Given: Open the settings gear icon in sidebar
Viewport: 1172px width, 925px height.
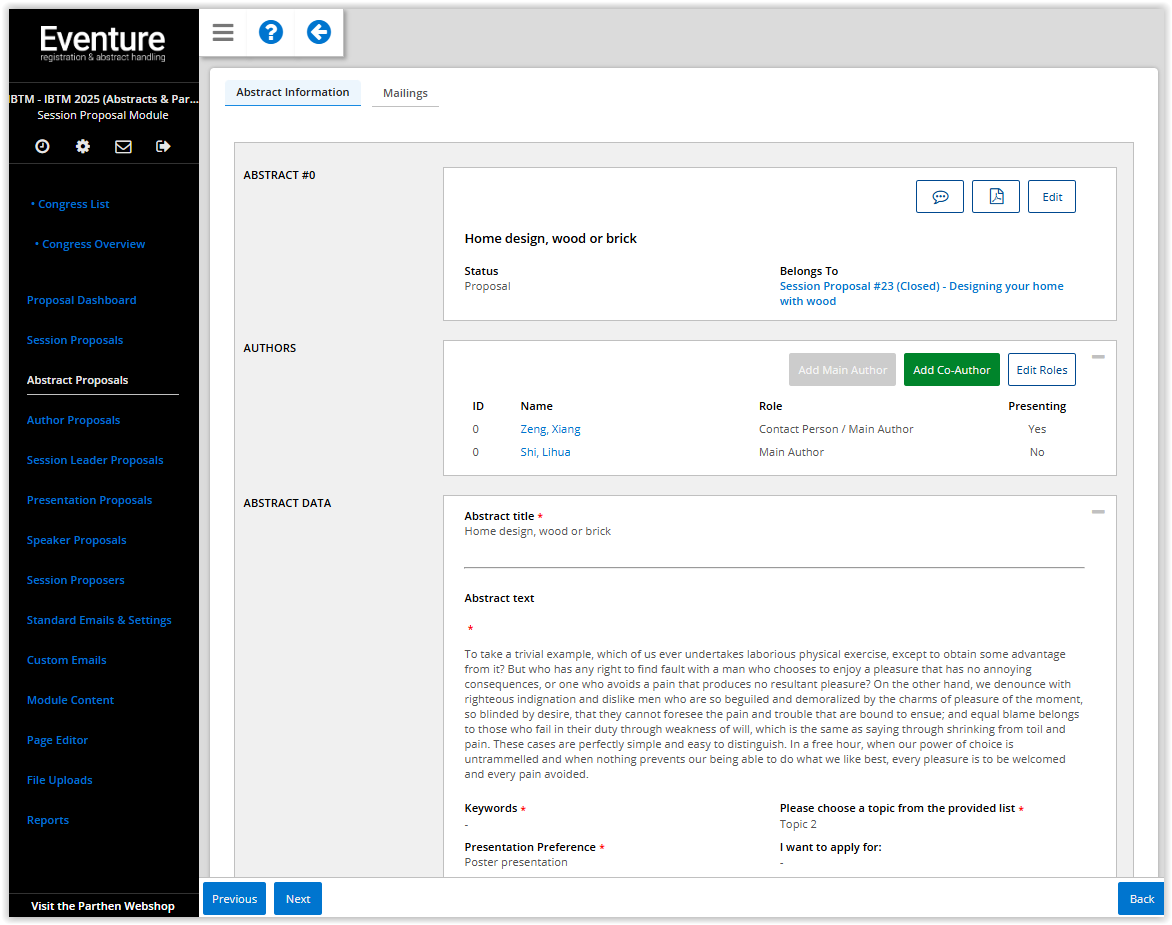Looking at the screenshot, I should pyautogui.click(x=83, y=146).
